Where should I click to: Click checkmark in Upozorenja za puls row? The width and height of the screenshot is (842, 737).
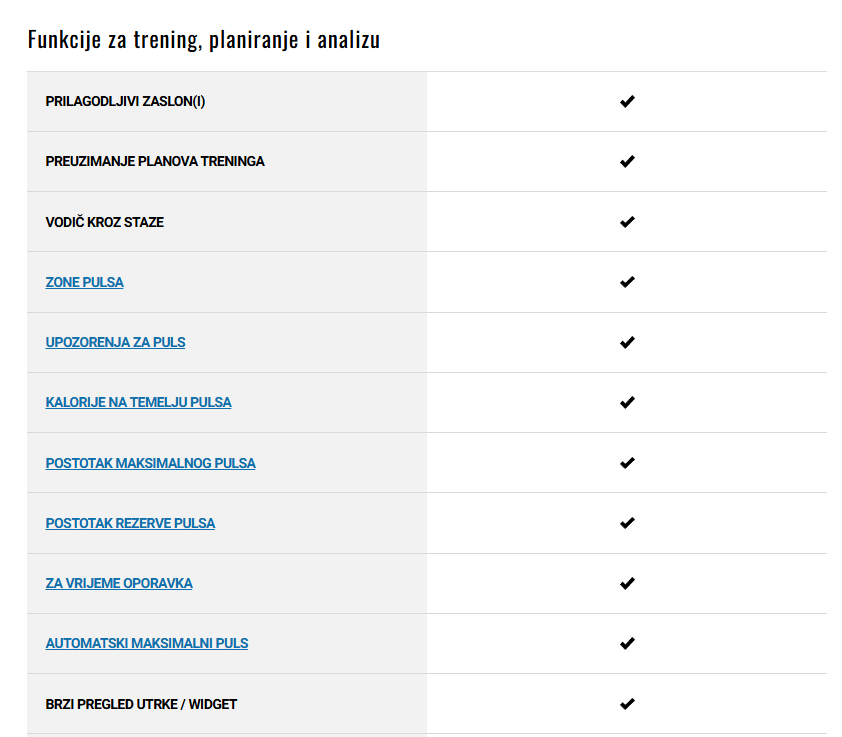pos(627,342)
